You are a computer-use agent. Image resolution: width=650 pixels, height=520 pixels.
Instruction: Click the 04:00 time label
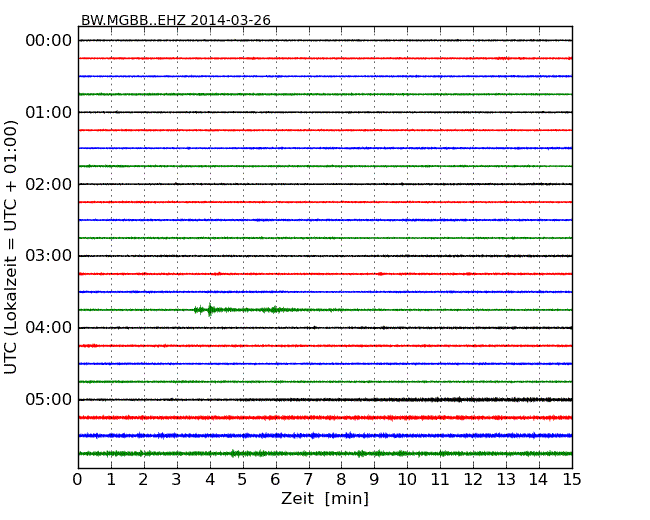pyautogui.click(x=49, y=328)
